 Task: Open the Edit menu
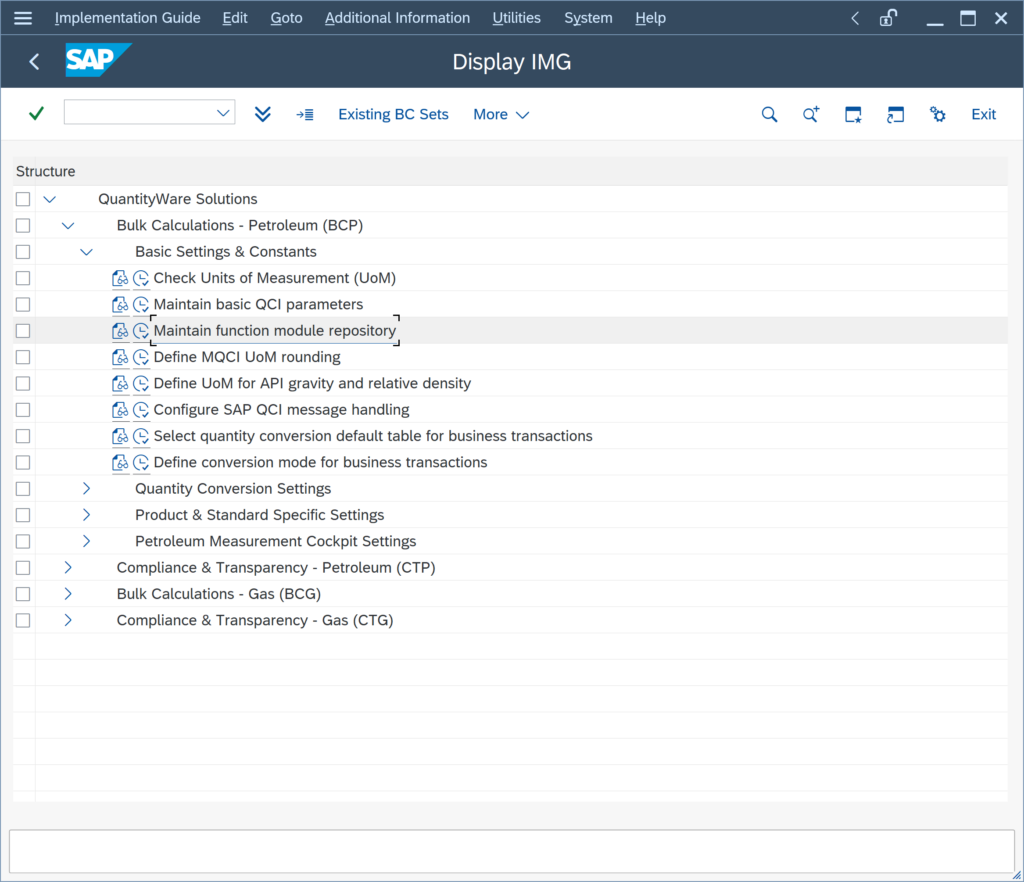point(234,18)
